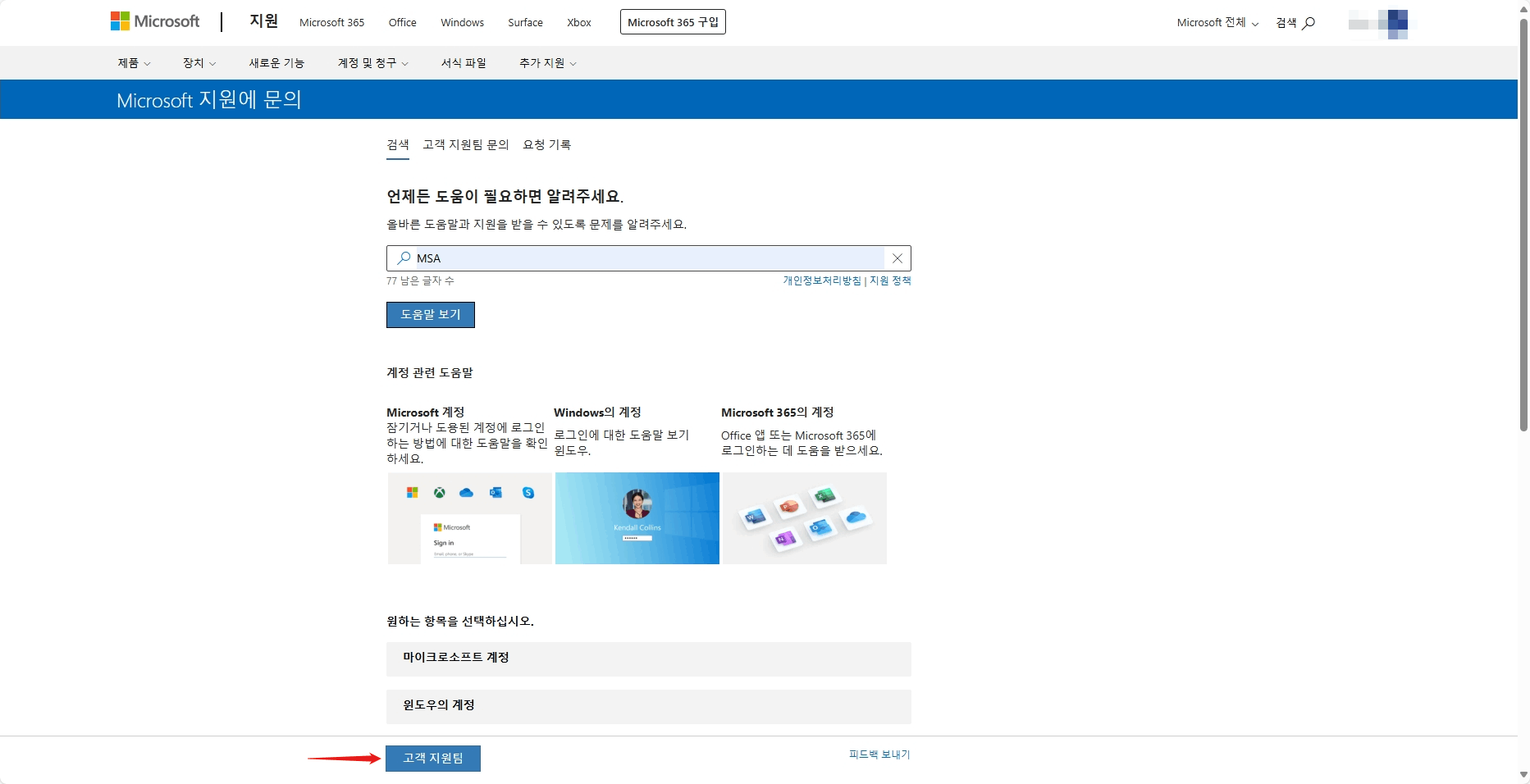1530x784 pixels.
Task: Click the scrollbar down arrow
Action: pos(1523,775)
